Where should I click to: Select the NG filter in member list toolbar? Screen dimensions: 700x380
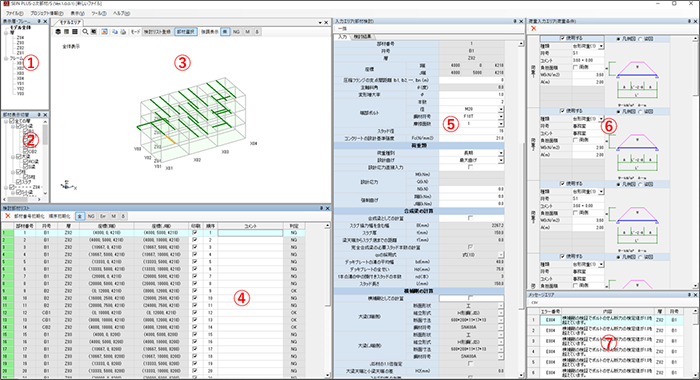(91, 216)
